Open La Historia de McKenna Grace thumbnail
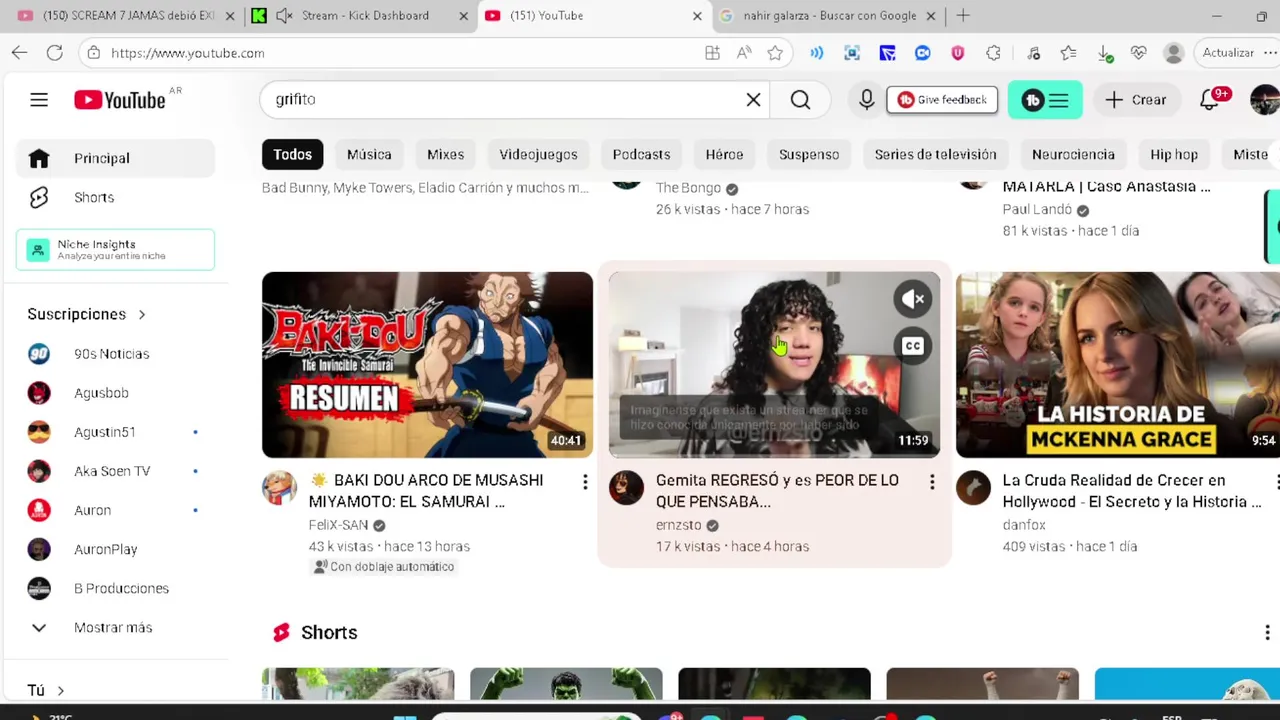The image size is (1280, 720). tap(1117, 365)
